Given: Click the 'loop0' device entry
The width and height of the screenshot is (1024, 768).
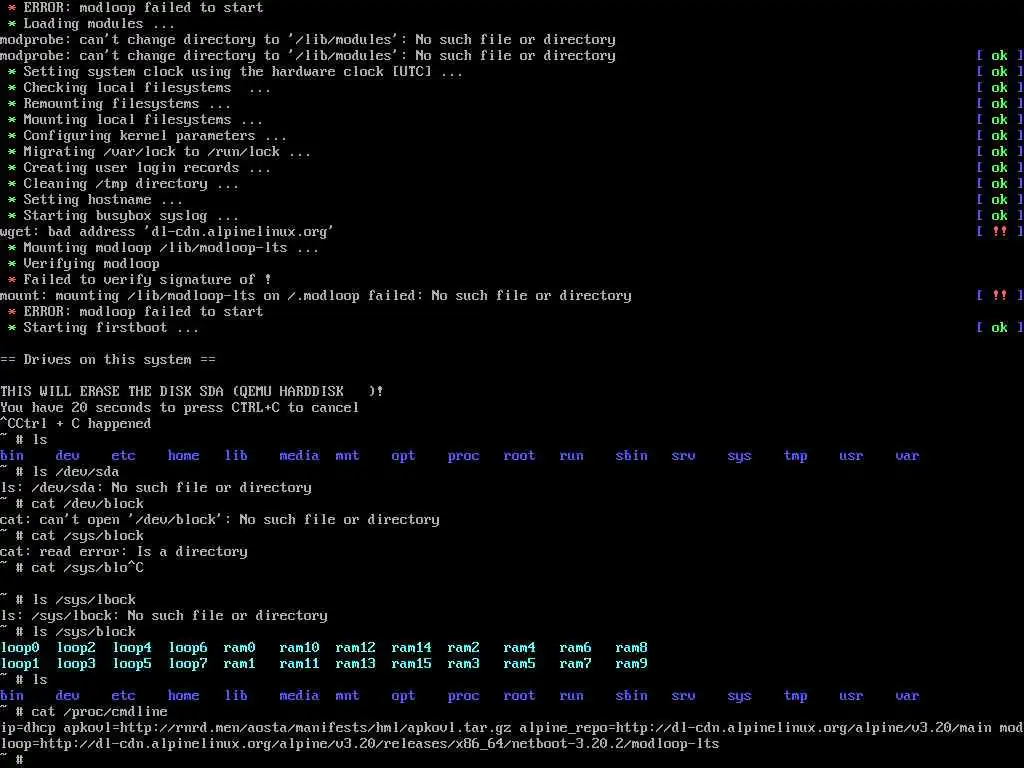Looking at the screenshot, I should pyautogui.click(x=20, y=648).
